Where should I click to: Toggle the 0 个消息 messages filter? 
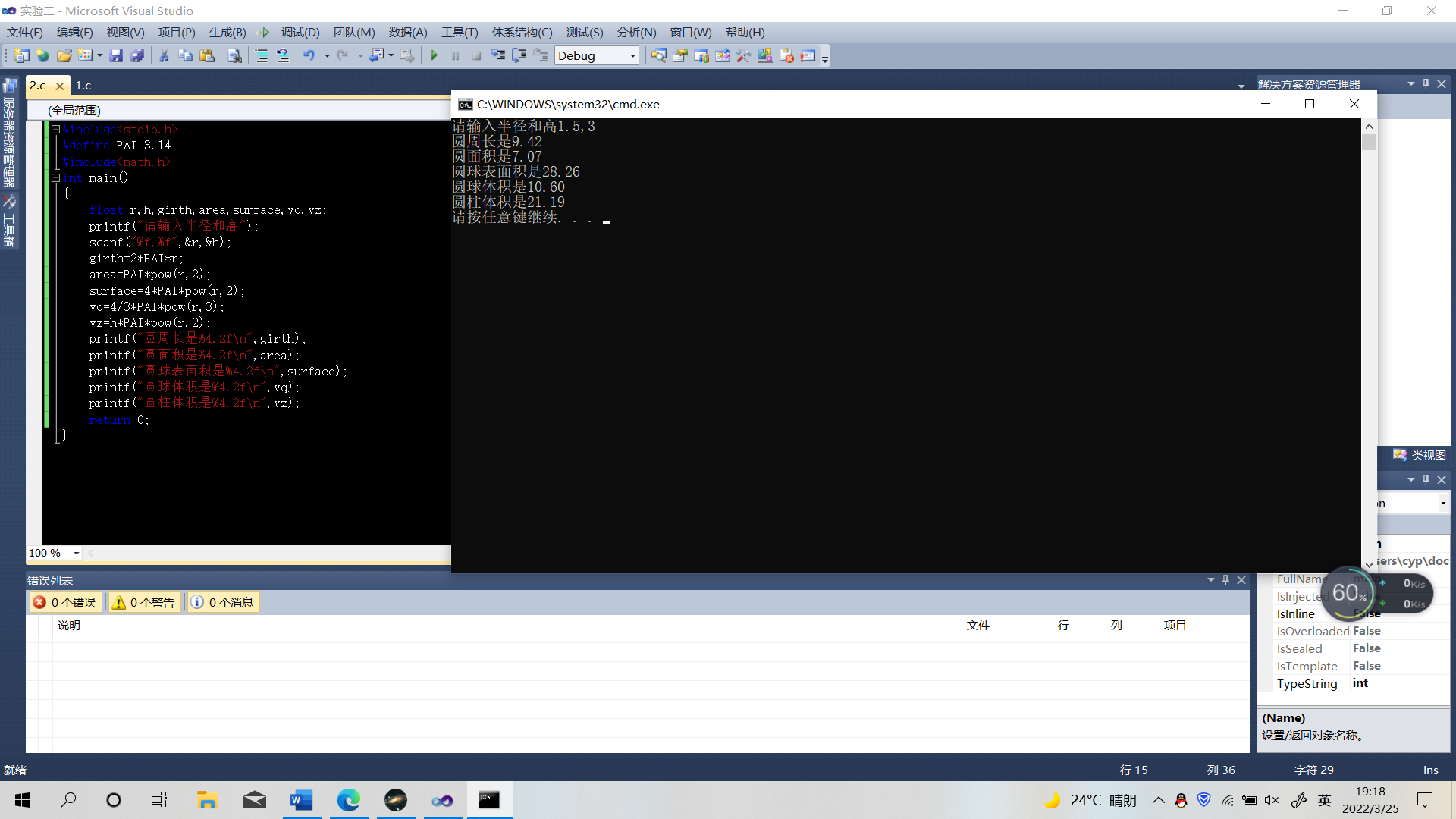point(222,602)
